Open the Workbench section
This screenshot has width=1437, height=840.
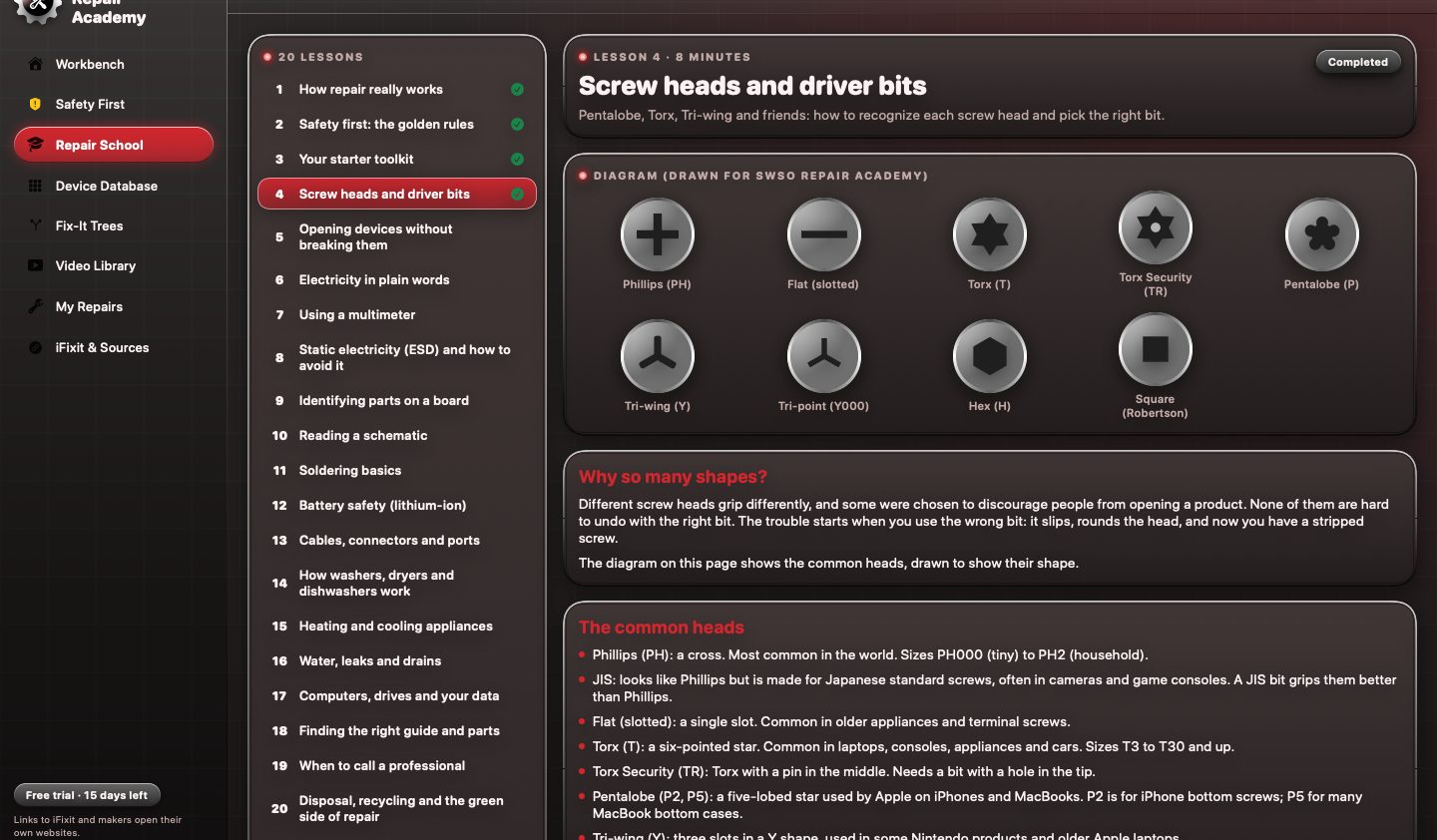(114, 64)
